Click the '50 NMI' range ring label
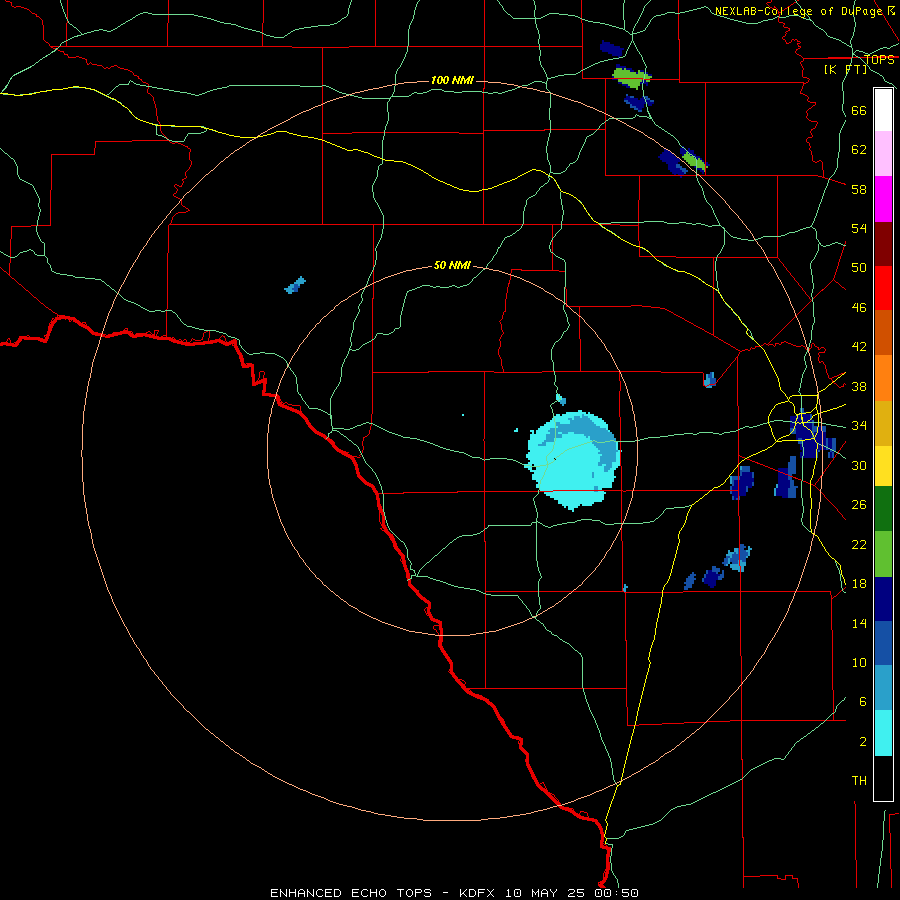This screenshot has height=900, width=900. tap(452, 265)
